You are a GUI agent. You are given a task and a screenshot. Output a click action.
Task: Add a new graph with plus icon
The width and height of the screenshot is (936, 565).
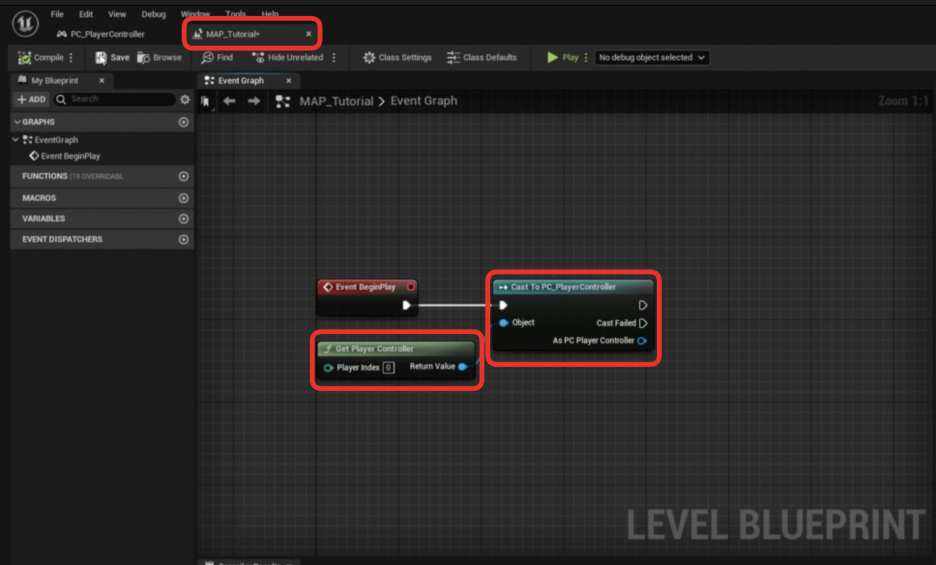[183, 122]
